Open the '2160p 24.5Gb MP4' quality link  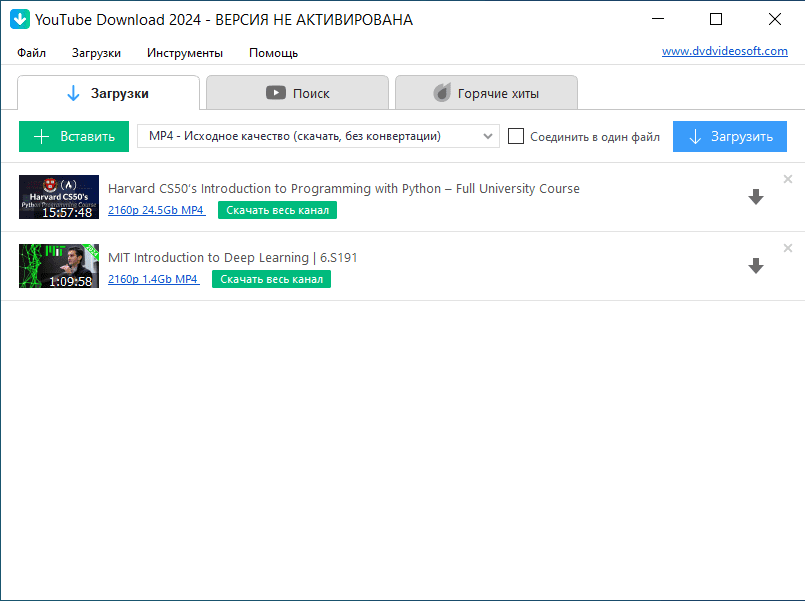coord(157,210)
